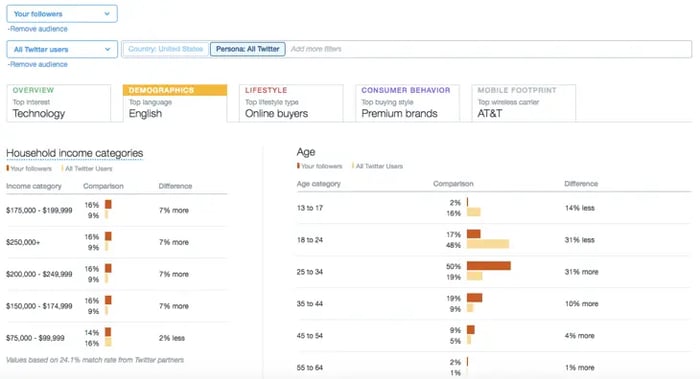The height and width of the screenshot is (379, 700).
Task: Click the 4% more difference value
Action: [579, 336]
